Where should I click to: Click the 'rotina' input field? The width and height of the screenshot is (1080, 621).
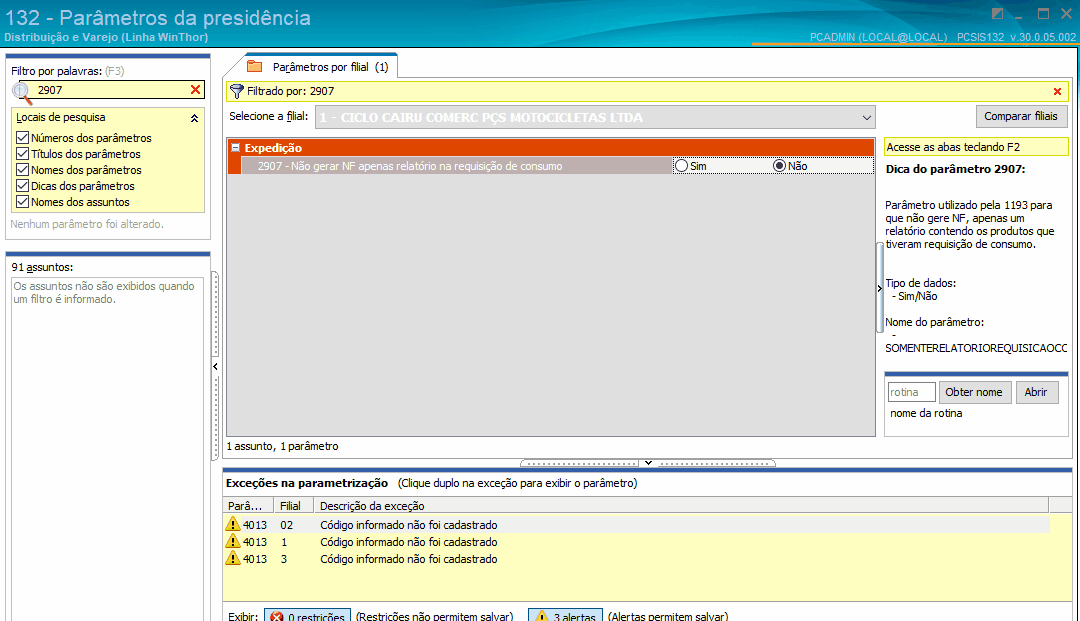[911, 392]
